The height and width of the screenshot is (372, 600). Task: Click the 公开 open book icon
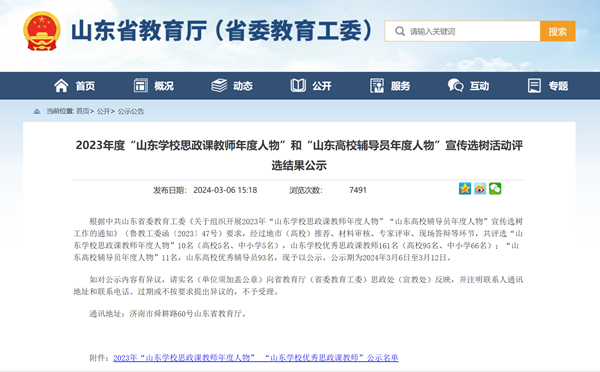point(298,85)
